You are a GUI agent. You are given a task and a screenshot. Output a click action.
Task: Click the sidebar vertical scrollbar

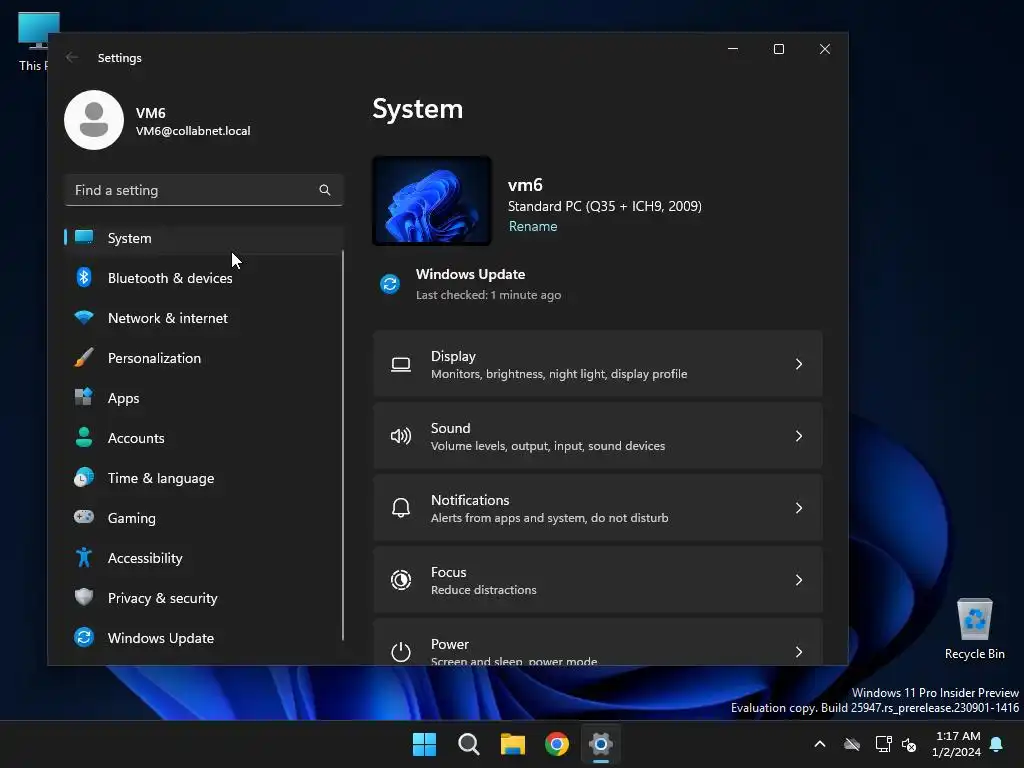(x=342, y=444)
